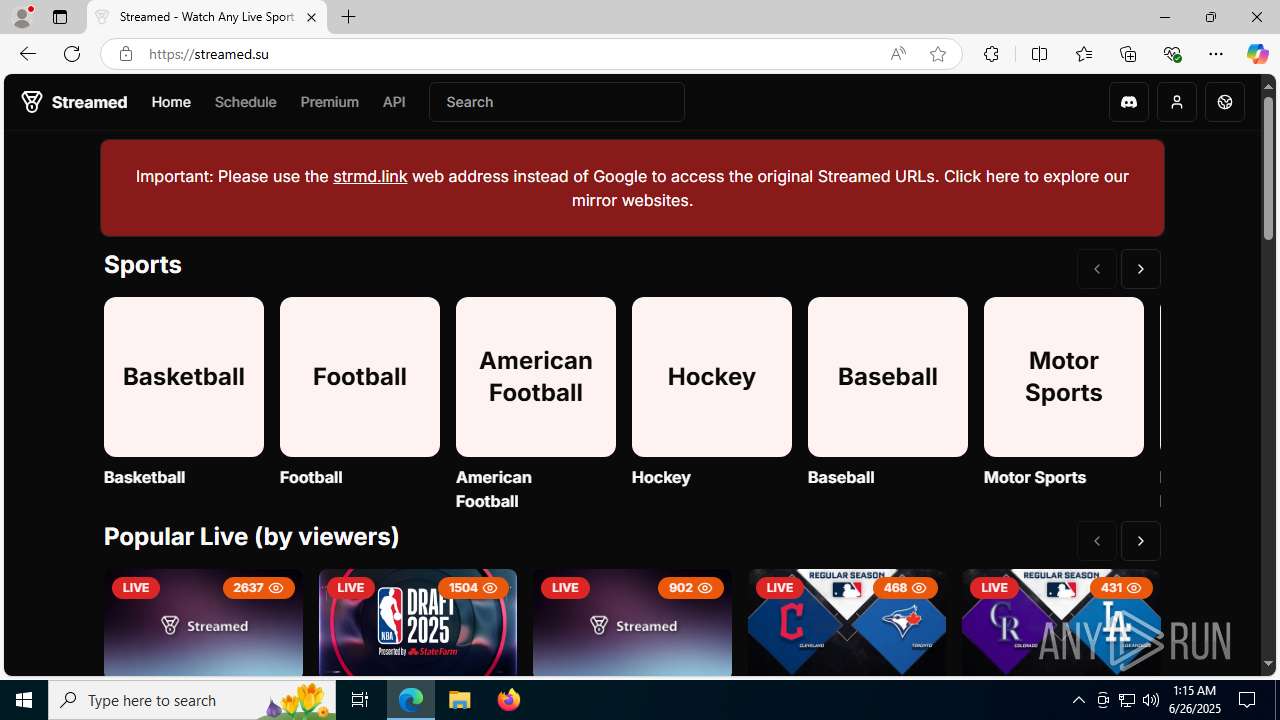
Task: Open Collections icon
Action: [x=1128, y=54]
